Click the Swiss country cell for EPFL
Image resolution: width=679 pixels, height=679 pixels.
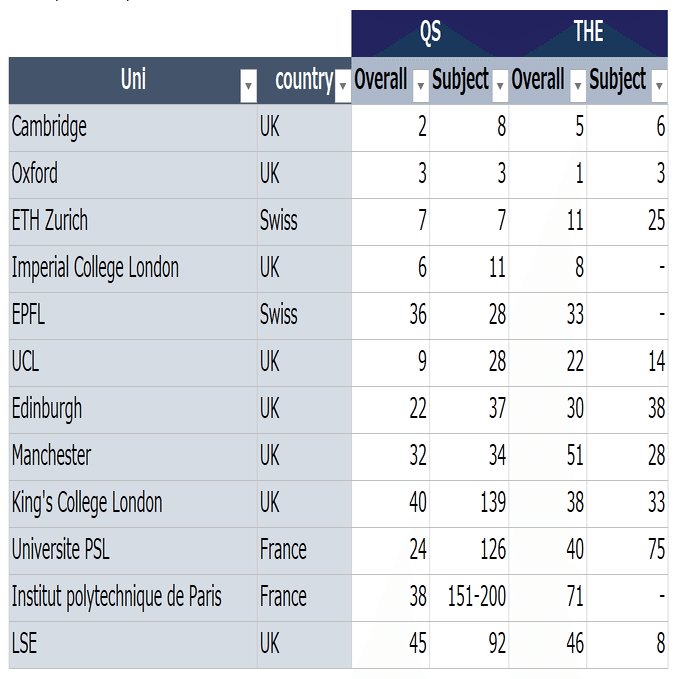(x=304, y=315)
